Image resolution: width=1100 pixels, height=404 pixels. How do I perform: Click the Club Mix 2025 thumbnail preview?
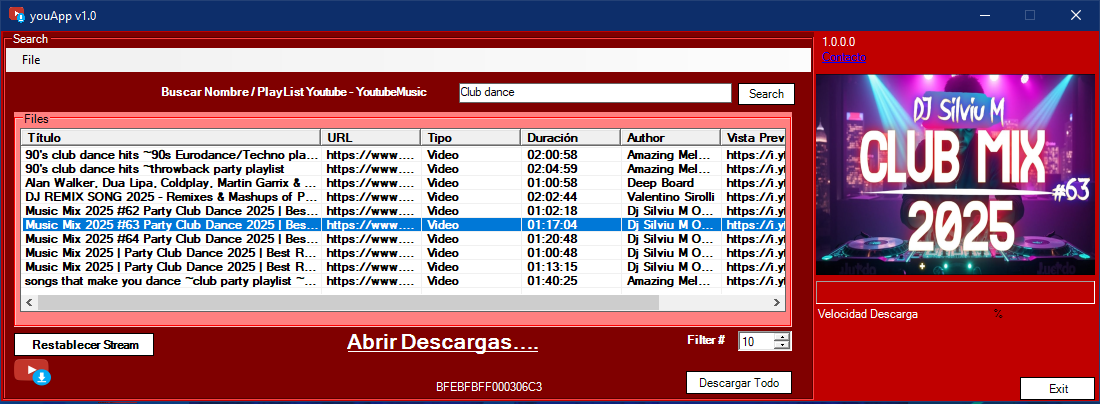pos(955,175)
